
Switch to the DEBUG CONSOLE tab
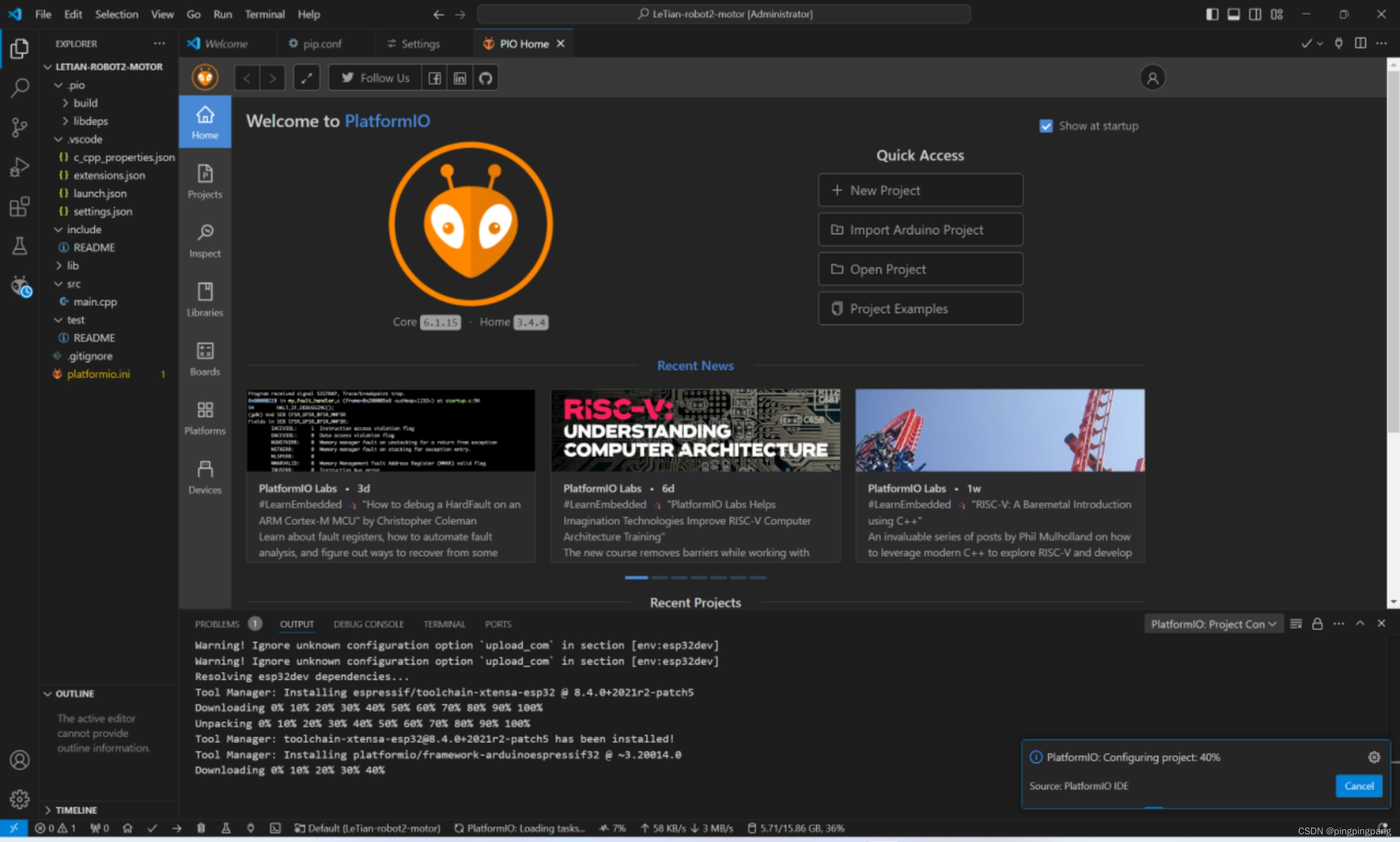[x=369, y=624]
